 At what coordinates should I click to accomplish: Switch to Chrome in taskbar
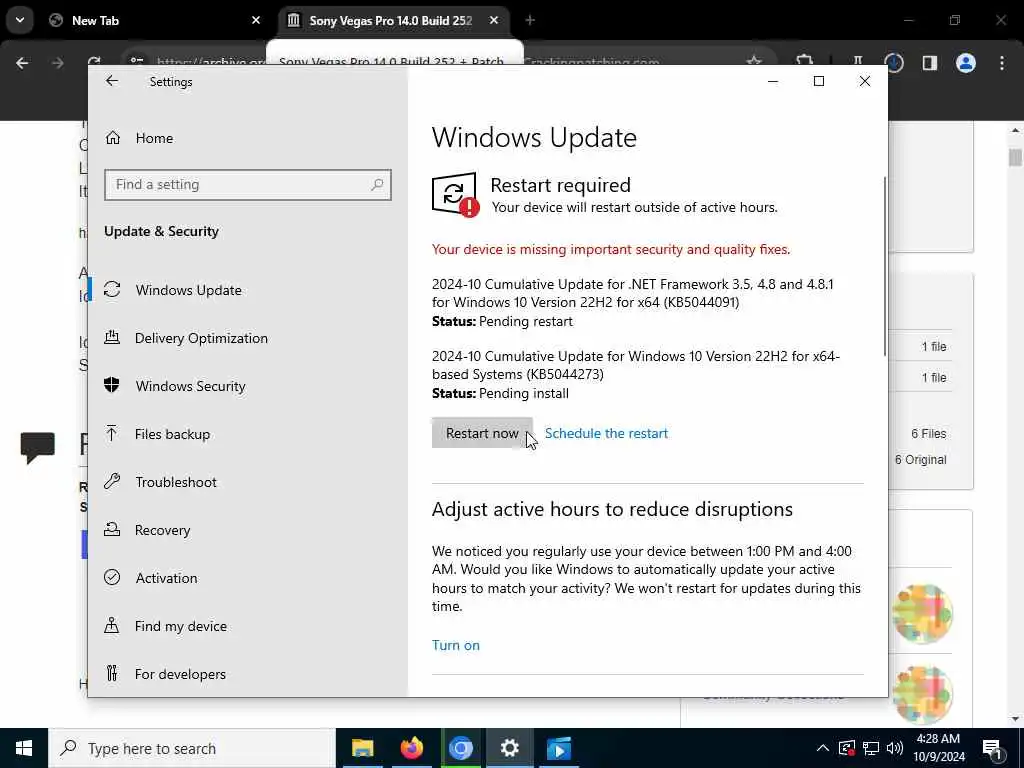(460, 748)
